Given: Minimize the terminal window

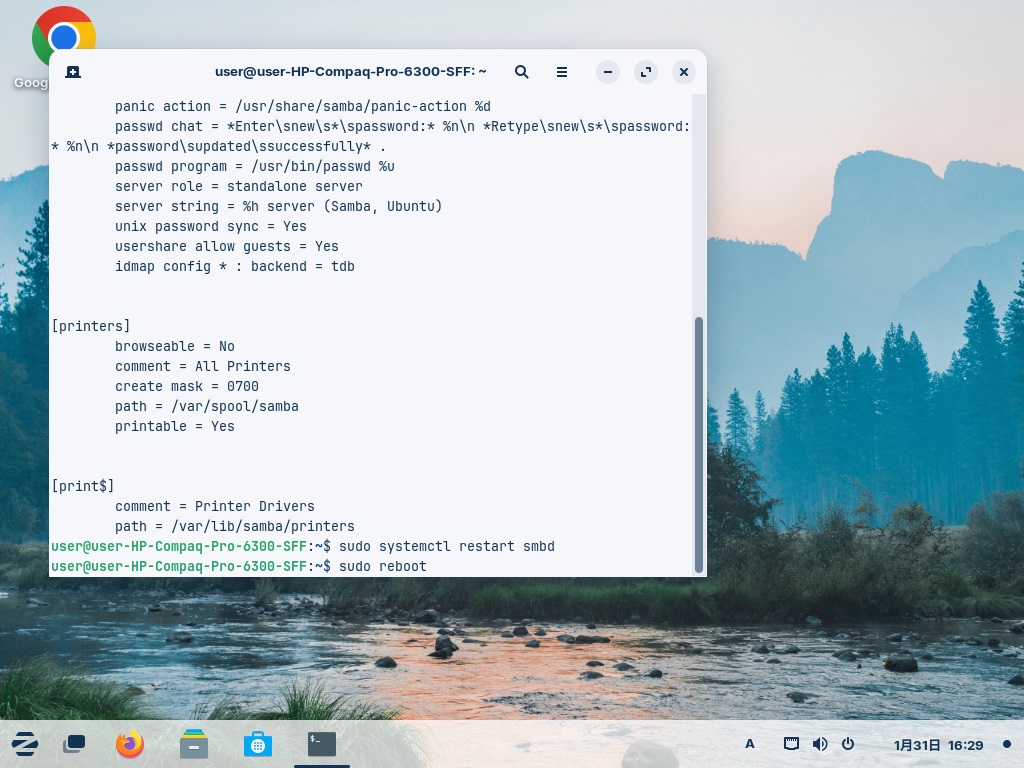Looking at the screenshot, I should pyautogui.click(x=608, y=72).
